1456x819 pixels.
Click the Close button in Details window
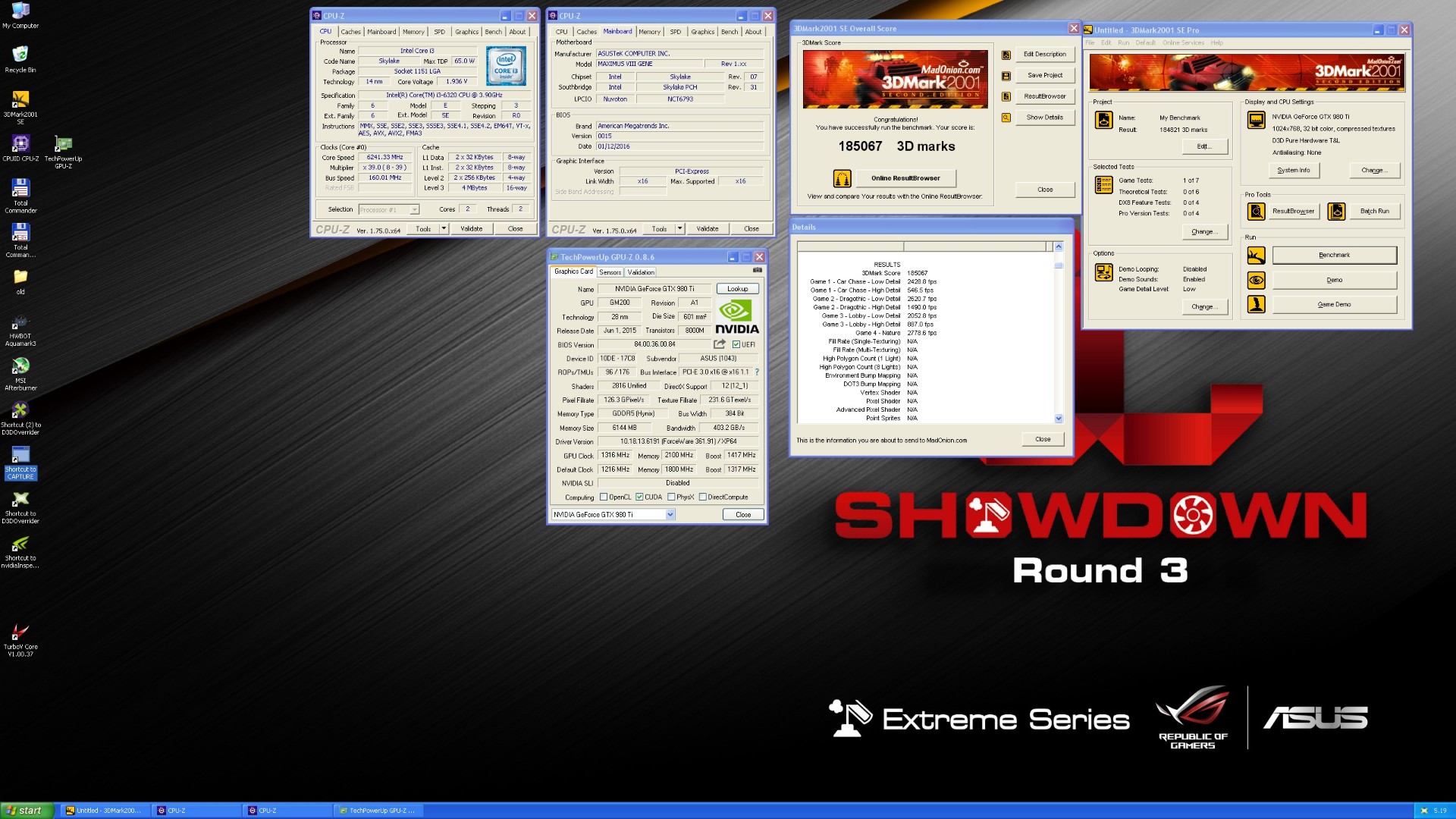coord(1043,440)
